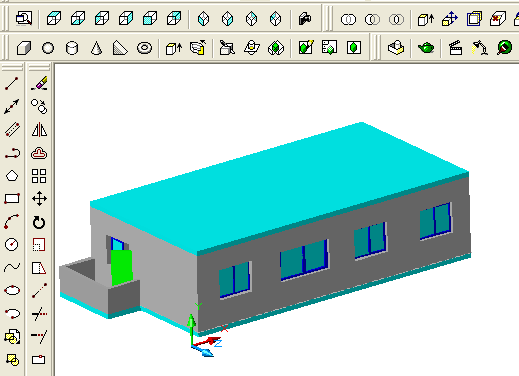Select the Rectangle draw tool
This screenshot has width=519, height=376.
(x=12, y=199)
